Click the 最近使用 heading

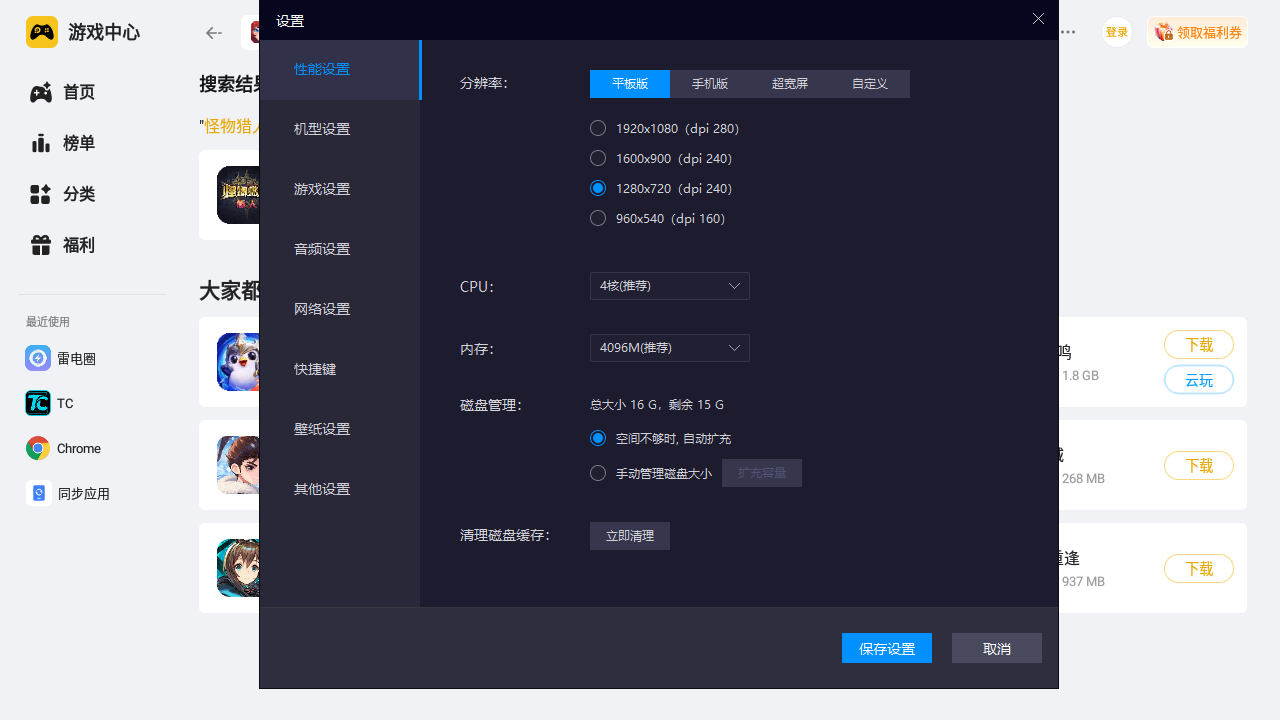(48, 322)
